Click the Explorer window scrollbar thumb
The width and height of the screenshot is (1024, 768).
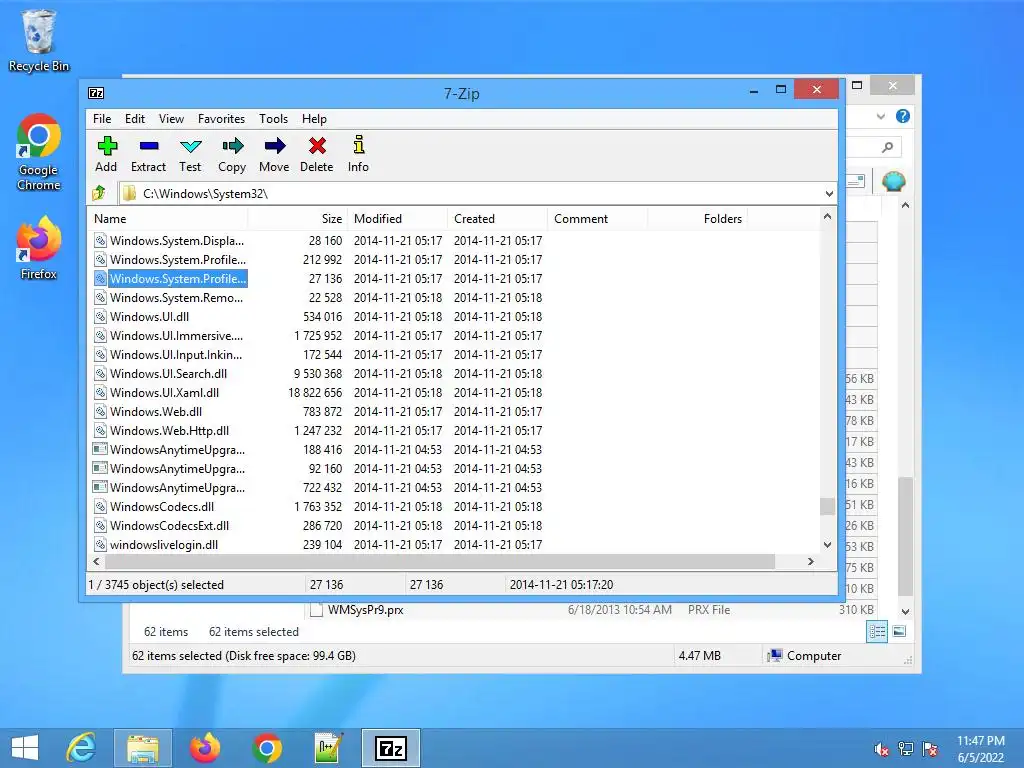905,537
